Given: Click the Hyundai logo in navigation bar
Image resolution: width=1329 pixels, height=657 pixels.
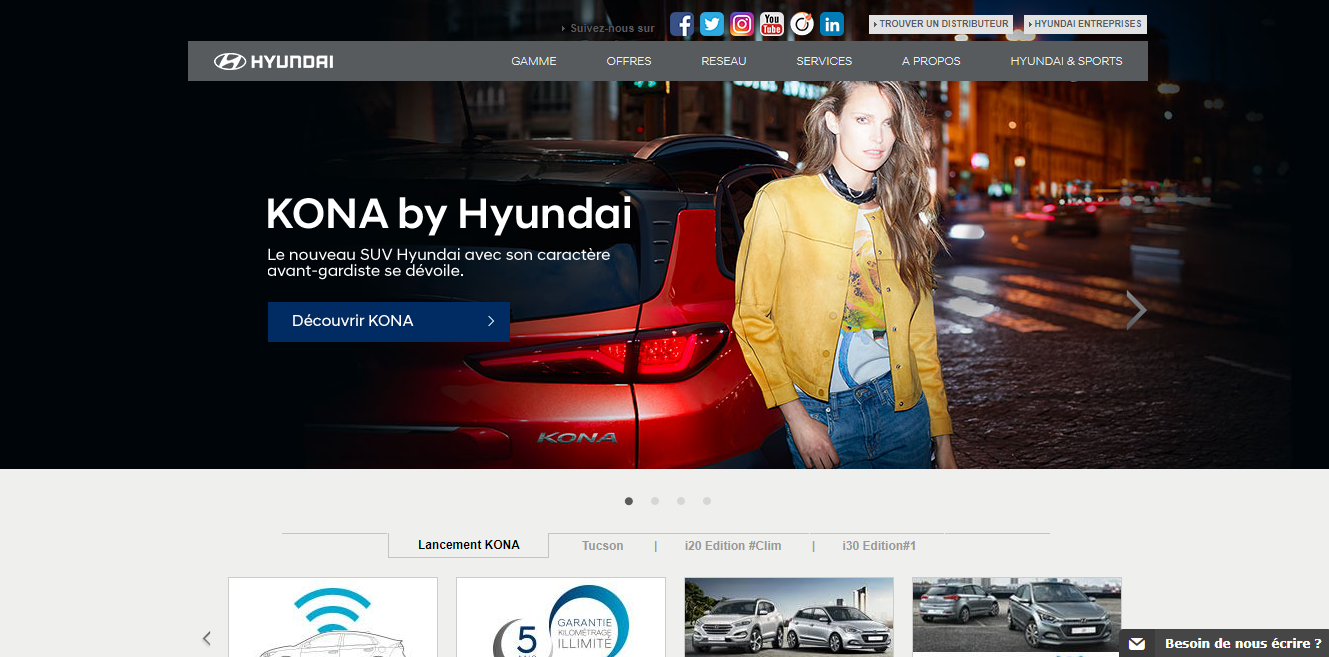Looking at the screenshot, I should 273,62.
